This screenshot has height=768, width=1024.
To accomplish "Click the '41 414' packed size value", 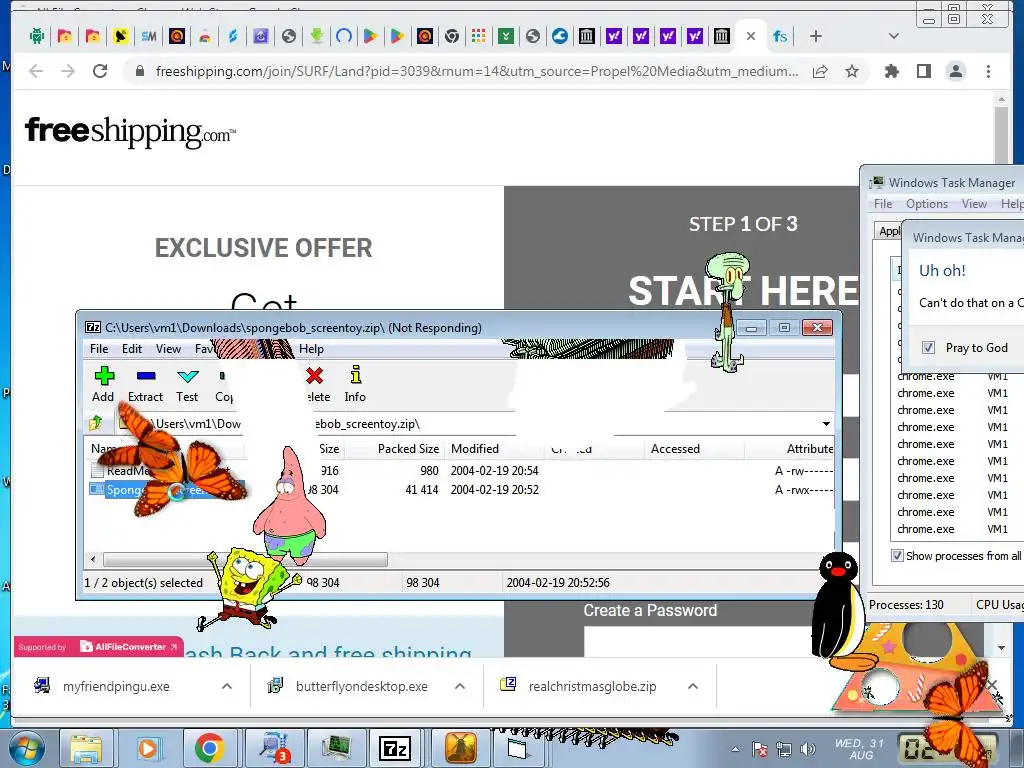I will point(422,489).
